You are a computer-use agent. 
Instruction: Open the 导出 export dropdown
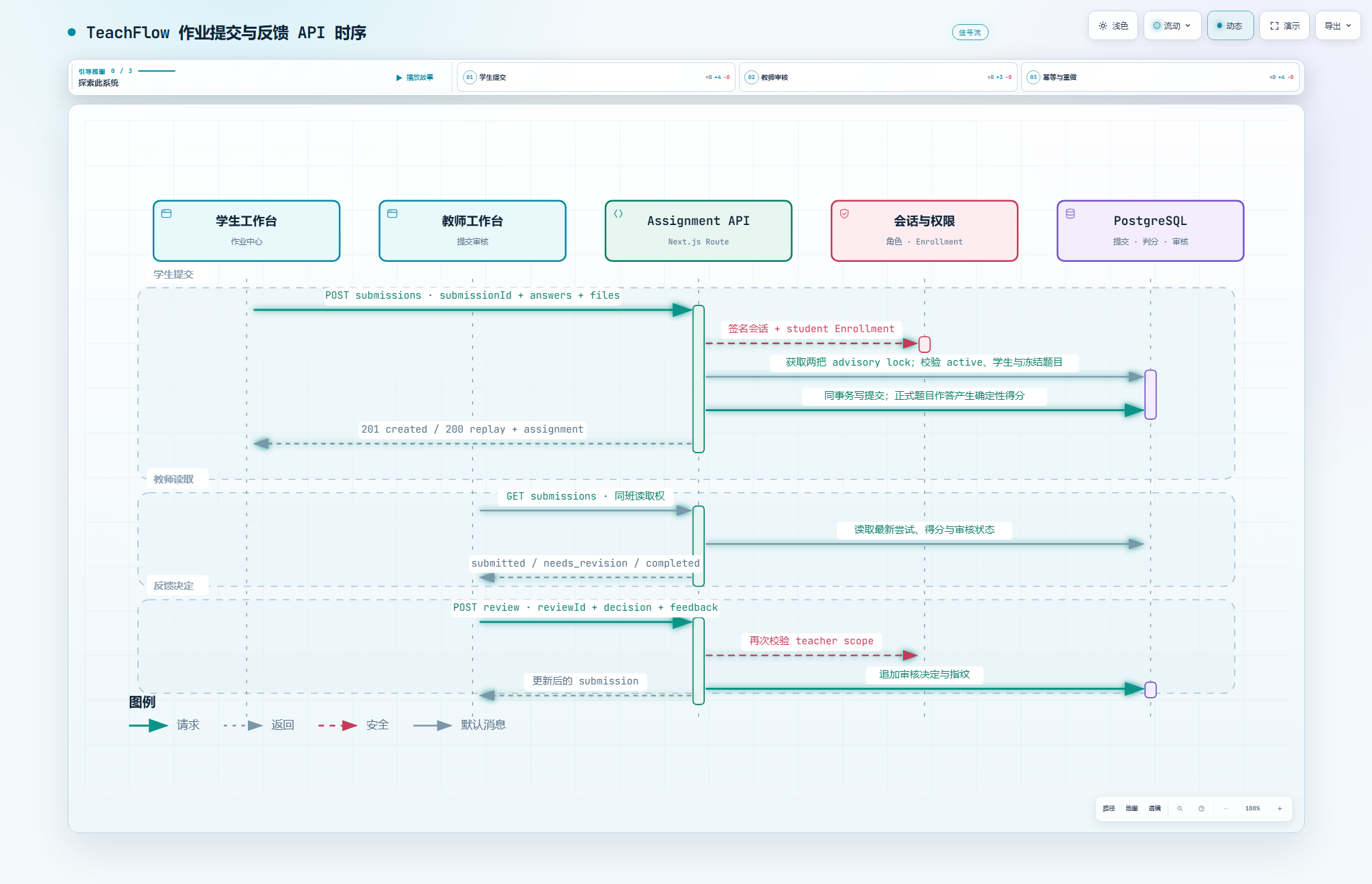pos(1338,26)
